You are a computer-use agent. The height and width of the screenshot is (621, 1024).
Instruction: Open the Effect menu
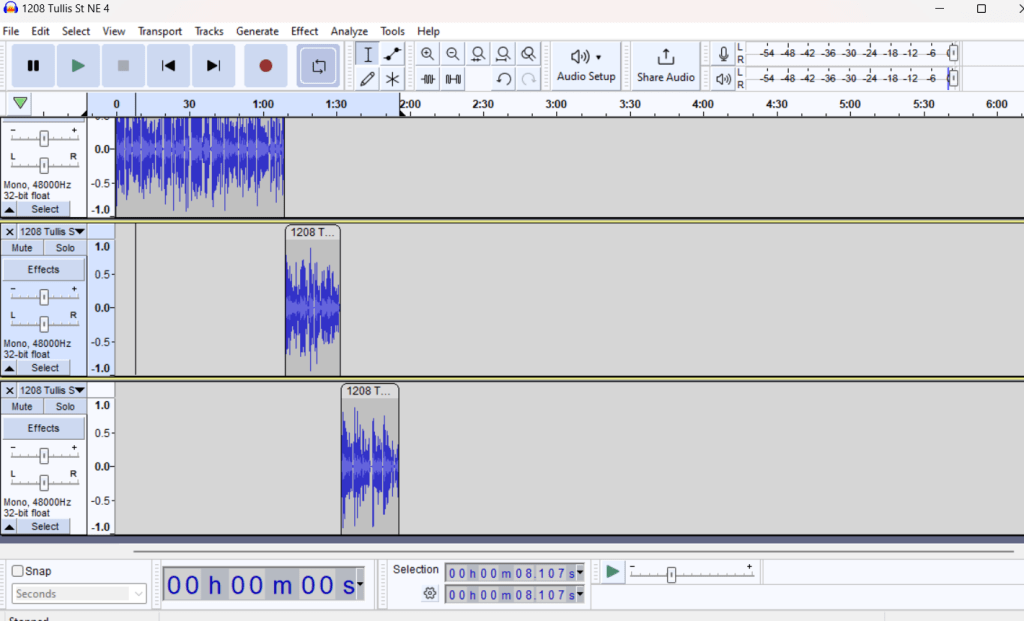304,31
